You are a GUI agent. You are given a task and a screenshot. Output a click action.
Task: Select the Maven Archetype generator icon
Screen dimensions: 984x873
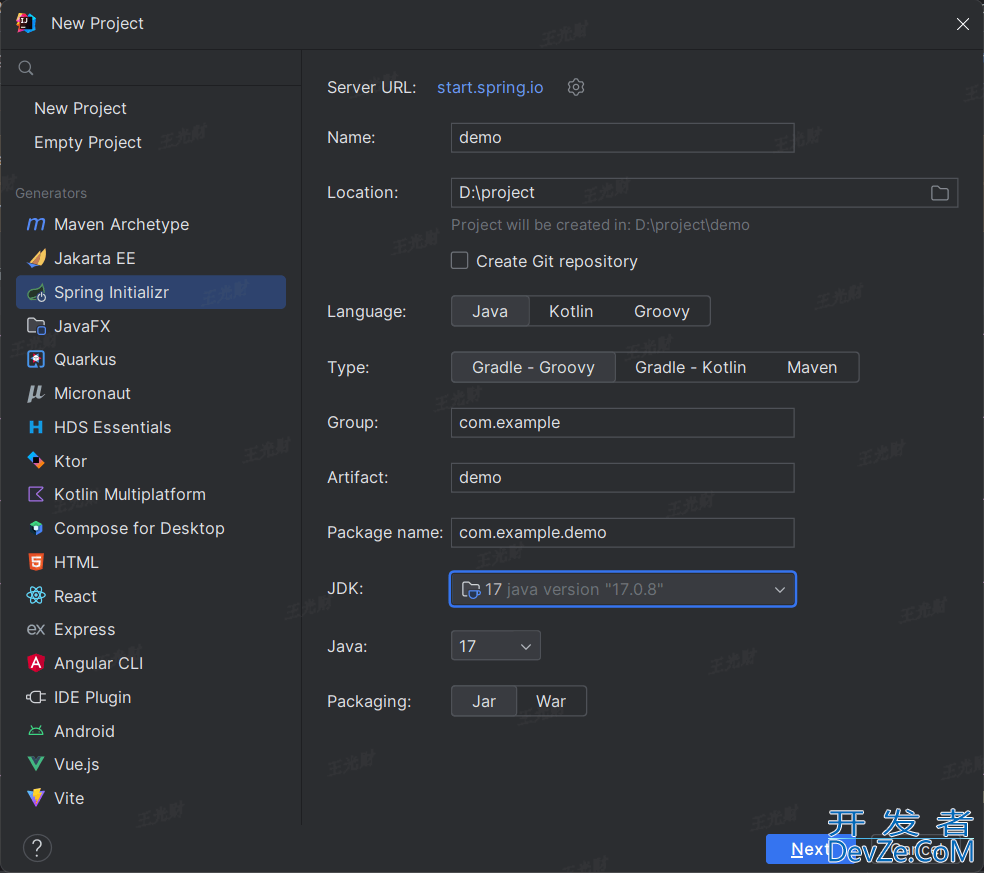pyautogui.click(x=36, y=224)
